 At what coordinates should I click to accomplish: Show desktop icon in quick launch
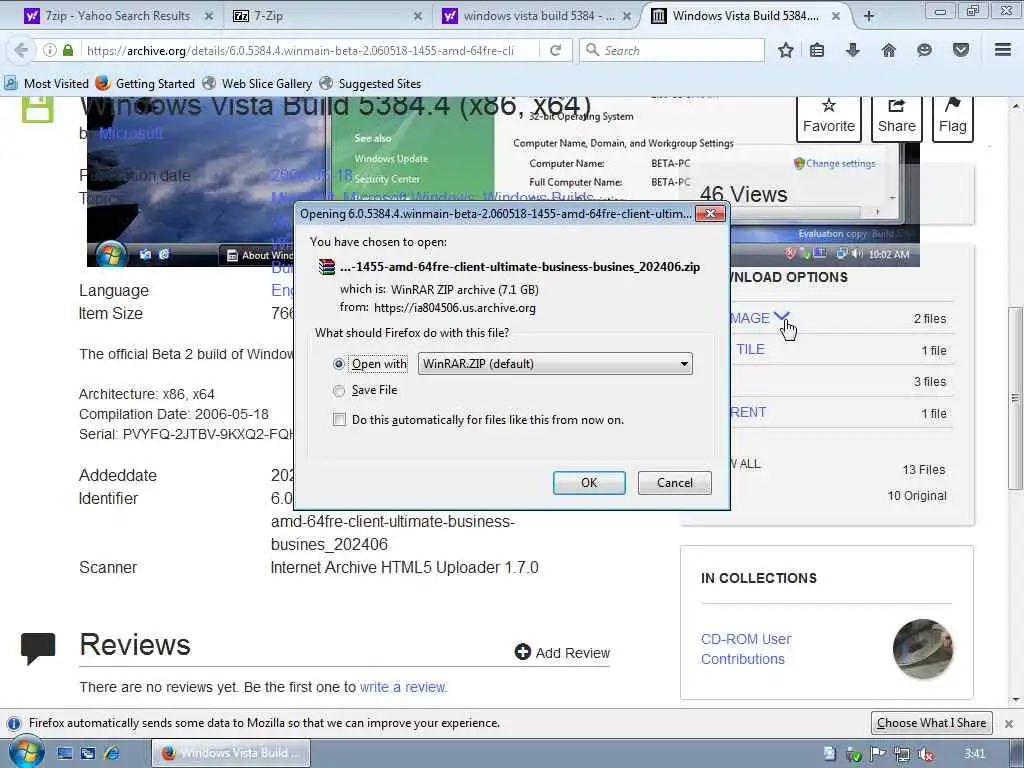tap(65, 753)
